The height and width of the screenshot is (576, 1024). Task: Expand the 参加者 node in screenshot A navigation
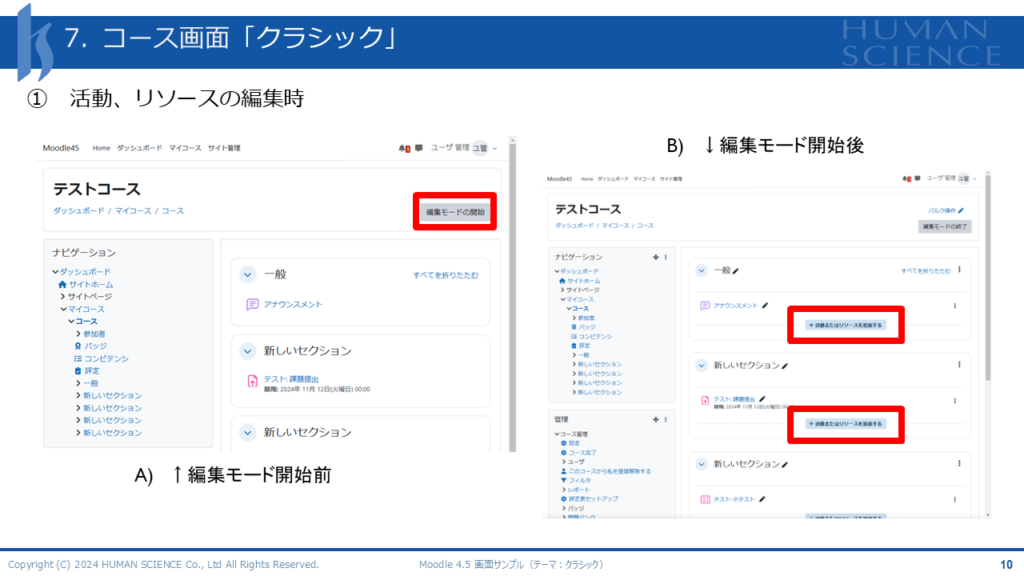coord(78,334)
